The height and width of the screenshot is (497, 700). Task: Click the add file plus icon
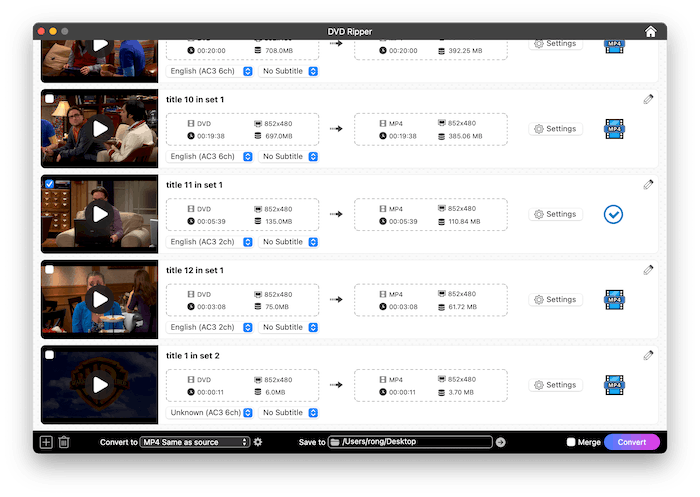tap(46, 442)
